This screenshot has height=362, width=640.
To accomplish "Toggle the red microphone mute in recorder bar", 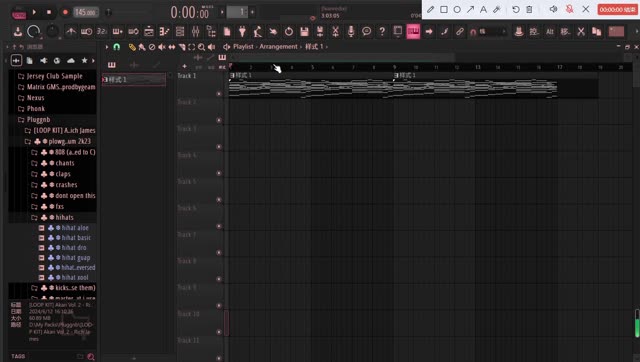I will point(569,9).
